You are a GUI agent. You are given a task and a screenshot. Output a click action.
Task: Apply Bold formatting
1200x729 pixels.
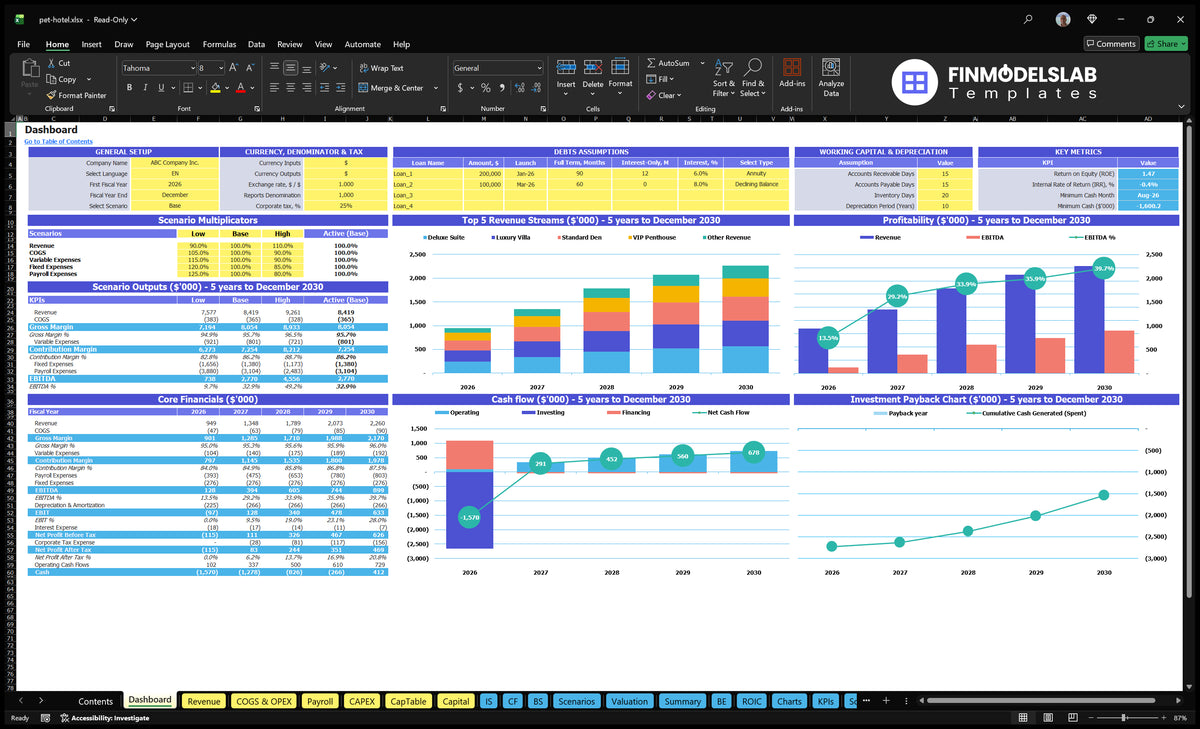pyautogui.click(x=130, y=88)
